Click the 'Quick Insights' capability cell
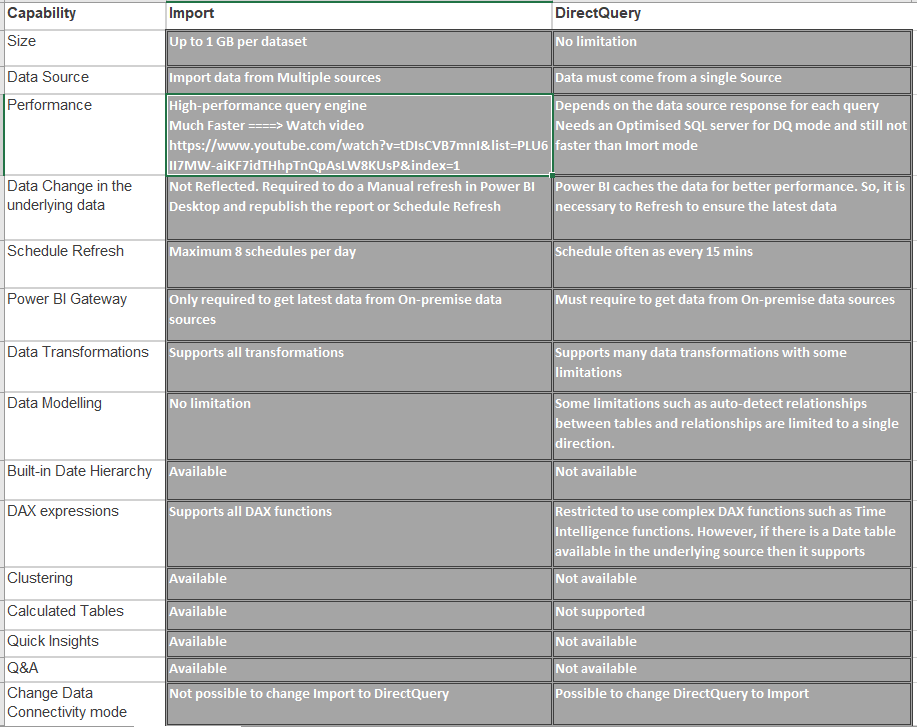 [83, 642]
